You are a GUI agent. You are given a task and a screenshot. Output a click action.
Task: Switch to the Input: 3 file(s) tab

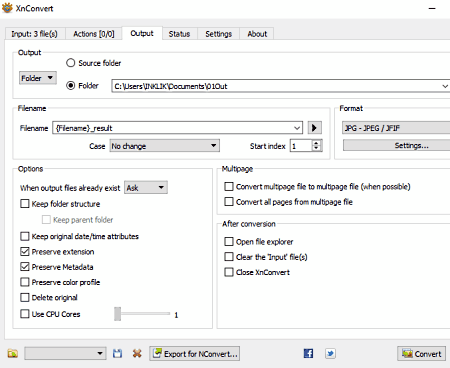(35, 34)
